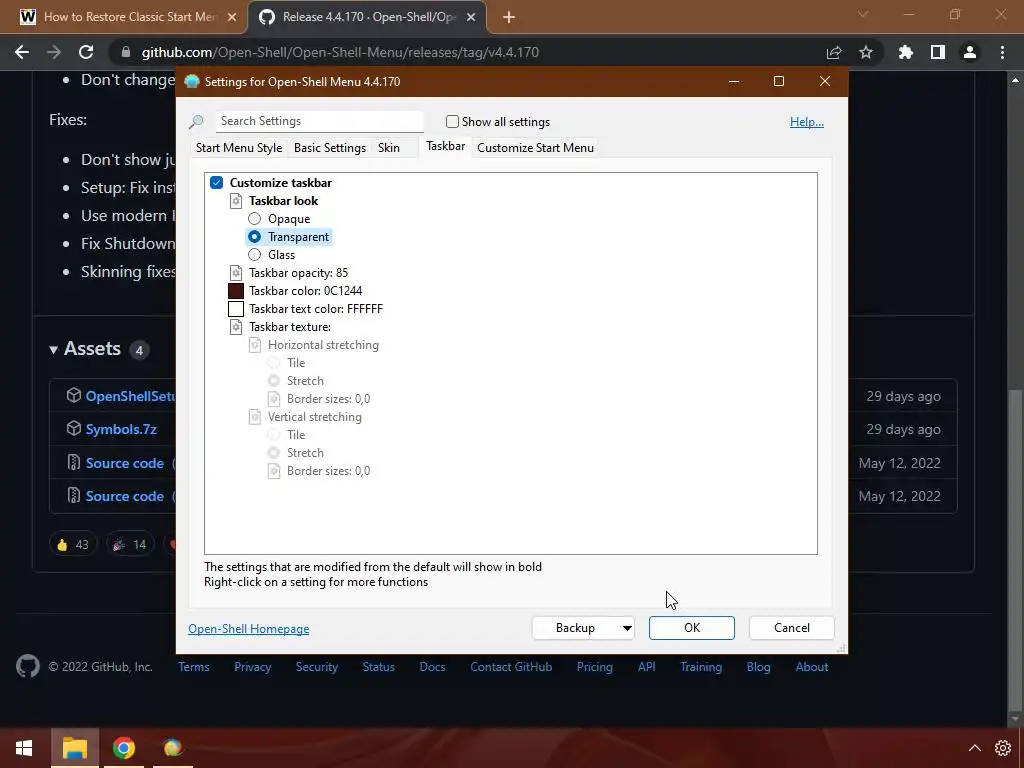Click Chrome icon on the taskbar

point(123,748)
